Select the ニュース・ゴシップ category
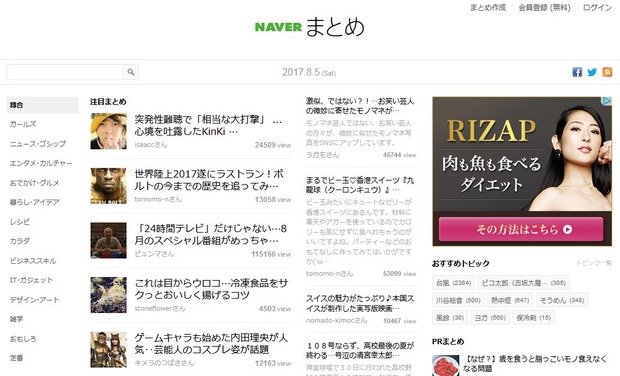620x376 pixels. click(x=38, y=144)
